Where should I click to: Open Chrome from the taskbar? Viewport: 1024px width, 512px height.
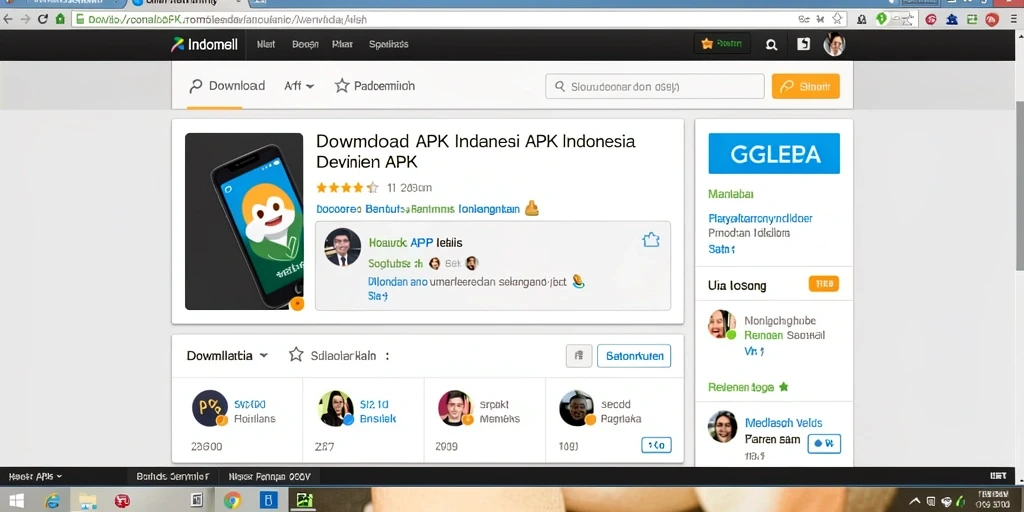231,501
